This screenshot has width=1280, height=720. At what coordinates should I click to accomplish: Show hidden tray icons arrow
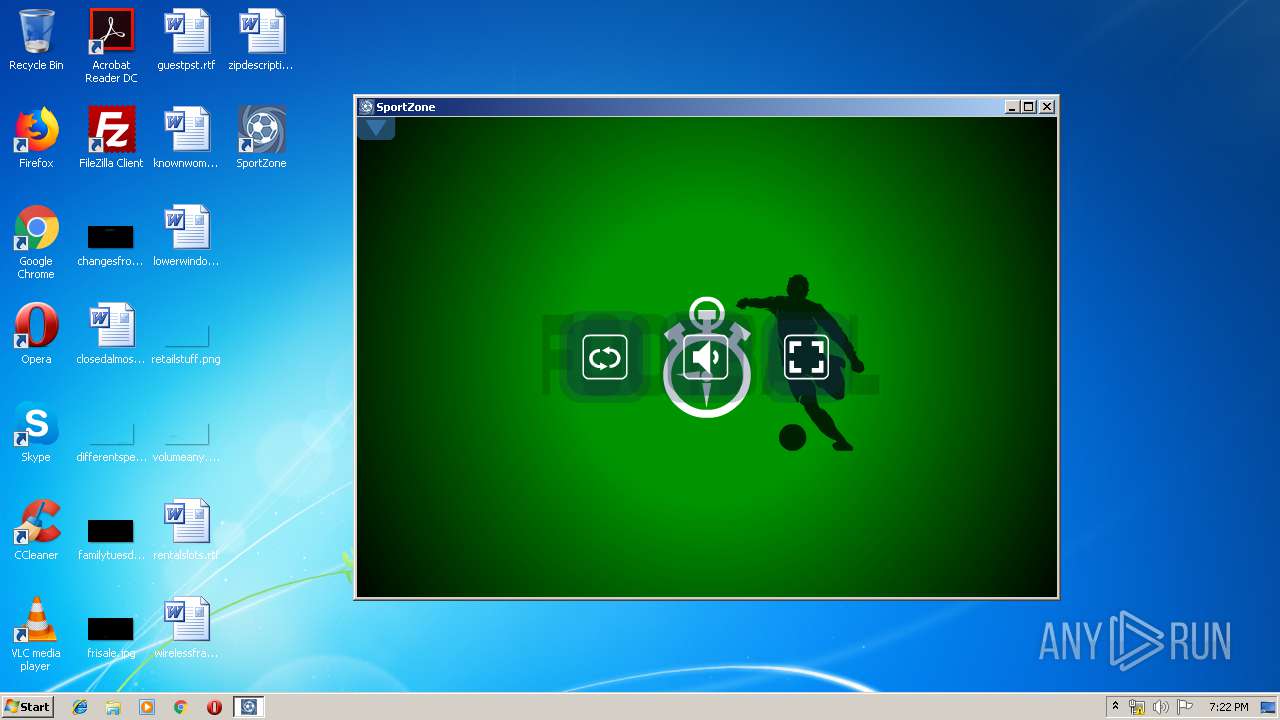(1115, 707)
